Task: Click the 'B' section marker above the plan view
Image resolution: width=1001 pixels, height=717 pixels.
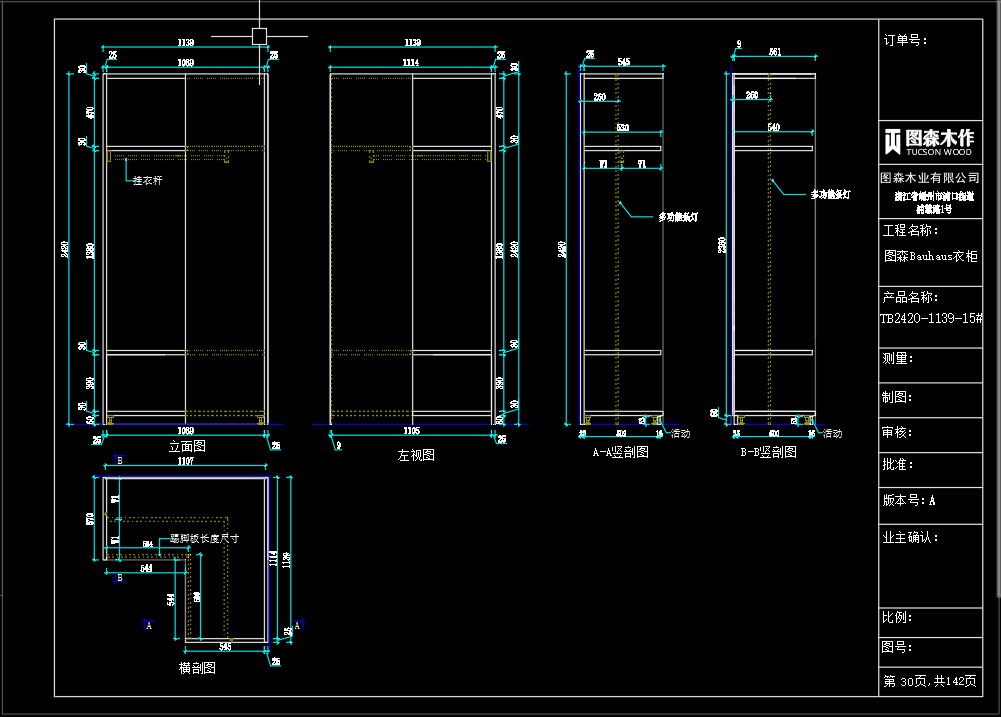Action: click(x=119, y=462)
